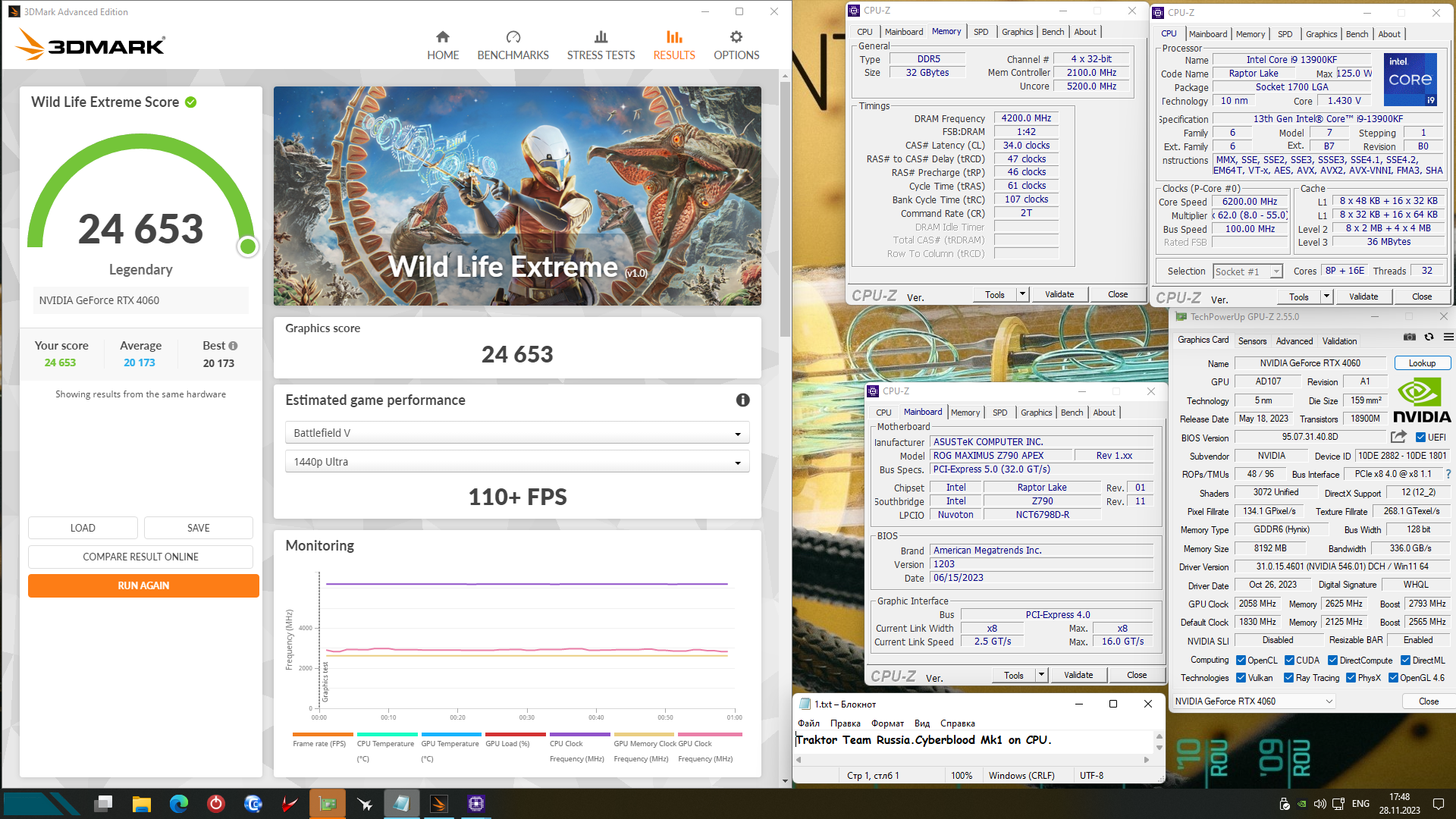1456x819 pixels.
Task: Toggle UEFI checkbox in GPU-Z
Action: pos(1420,438)
